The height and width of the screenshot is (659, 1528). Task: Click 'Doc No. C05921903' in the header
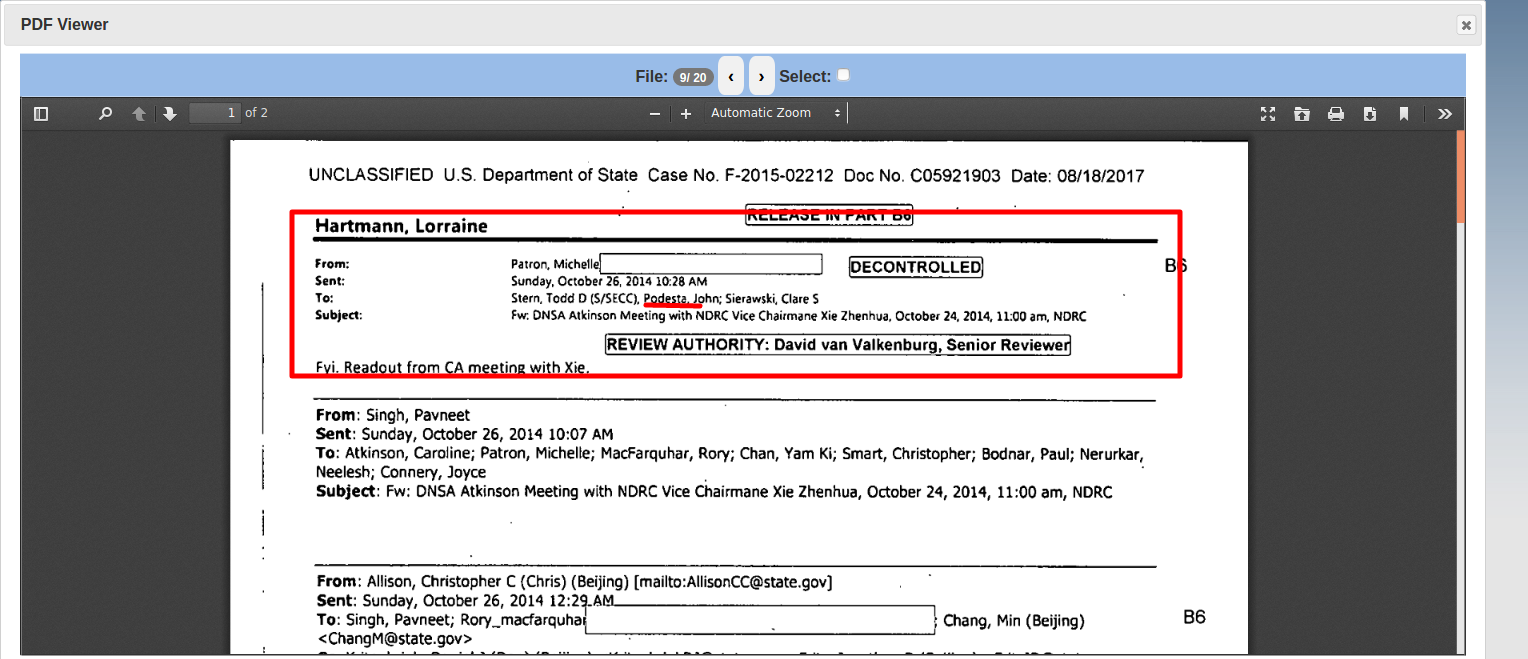(x=922, y=176)
